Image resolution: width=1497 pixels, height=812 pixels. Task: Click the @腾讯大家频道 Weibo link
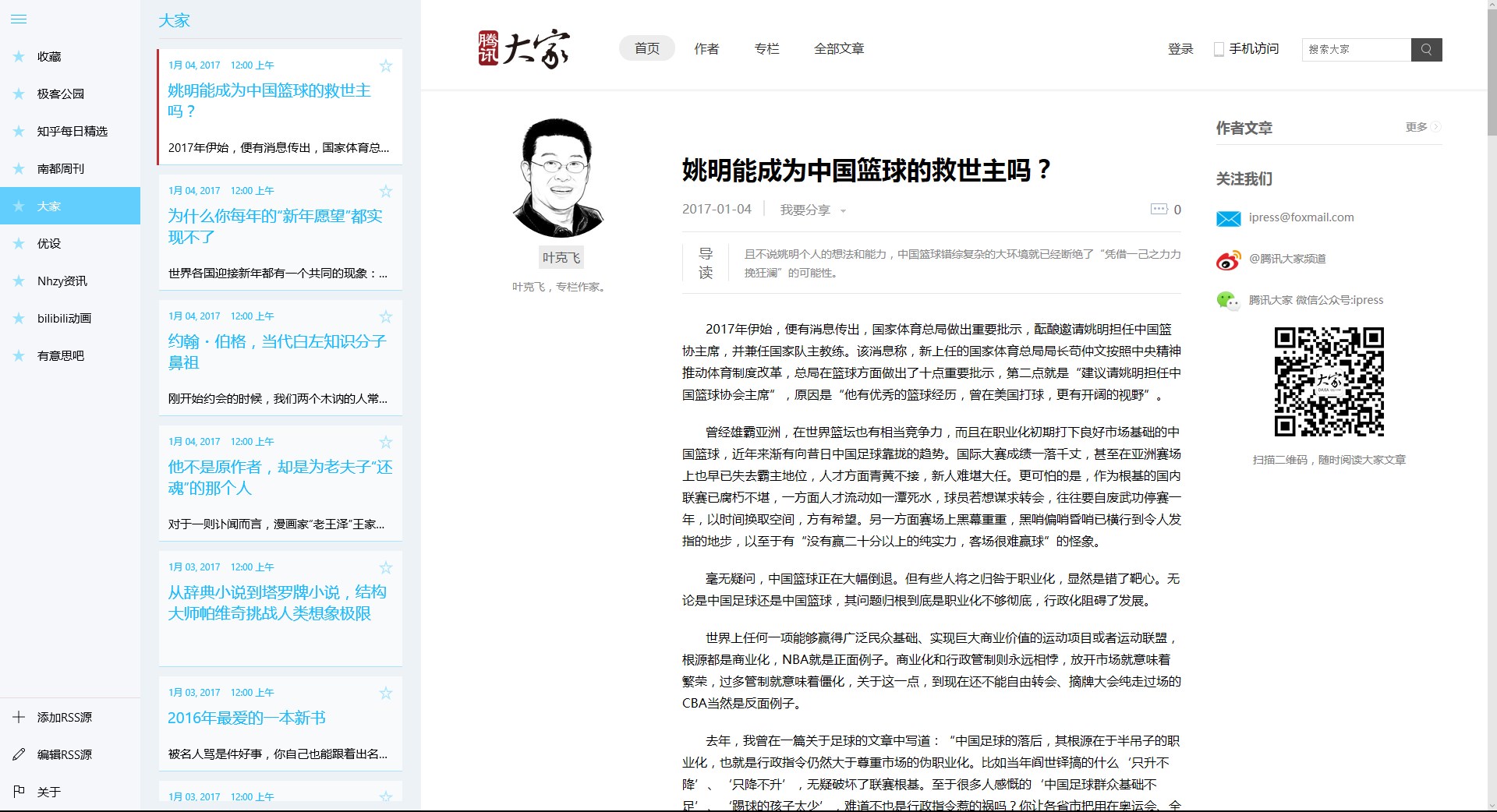tap(1287, 259)
